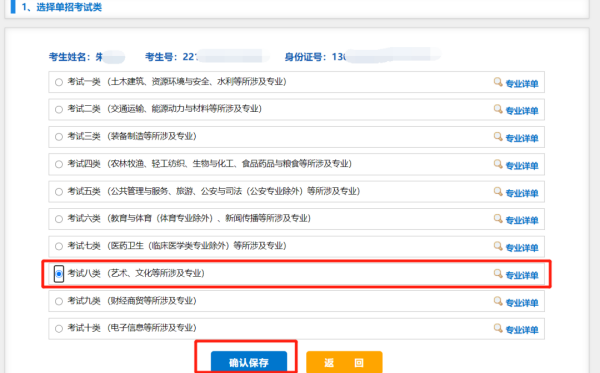Click magnifier icon for 考试一类 details

click(x=498, y=82)
